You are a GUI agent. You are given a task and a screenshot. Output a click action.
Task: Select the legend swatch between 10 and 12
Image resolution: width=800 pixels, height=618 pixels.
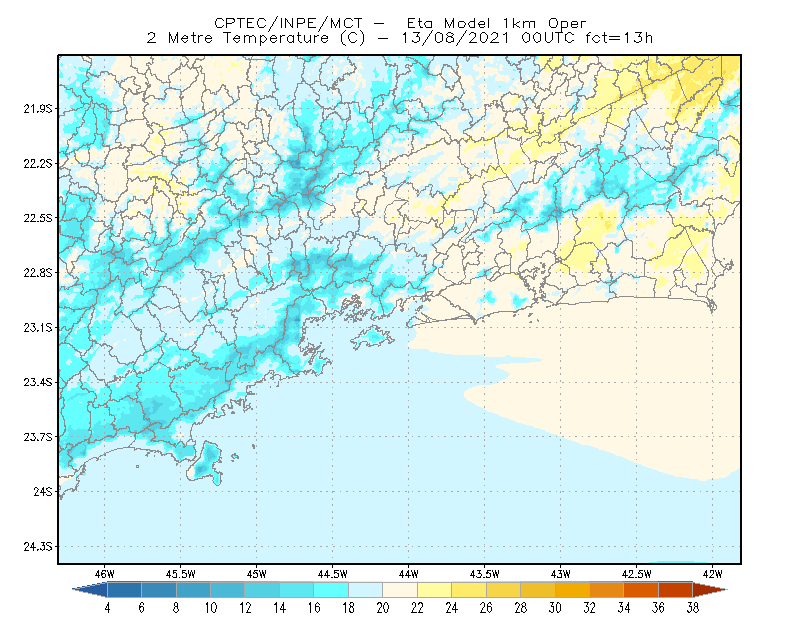[228, 590]
